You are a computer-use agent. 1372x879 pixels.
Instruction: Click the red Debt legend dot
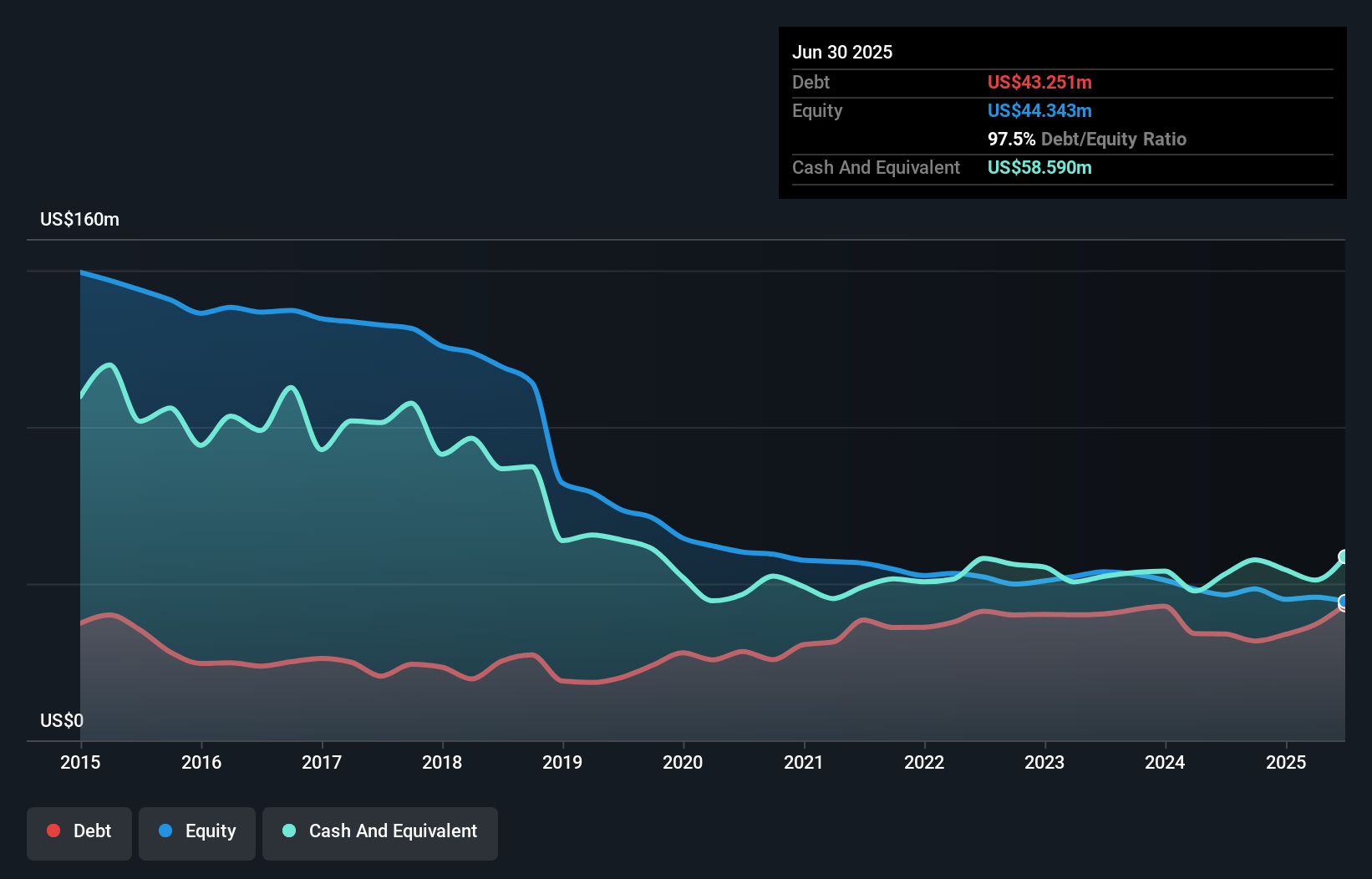(53, 831)
